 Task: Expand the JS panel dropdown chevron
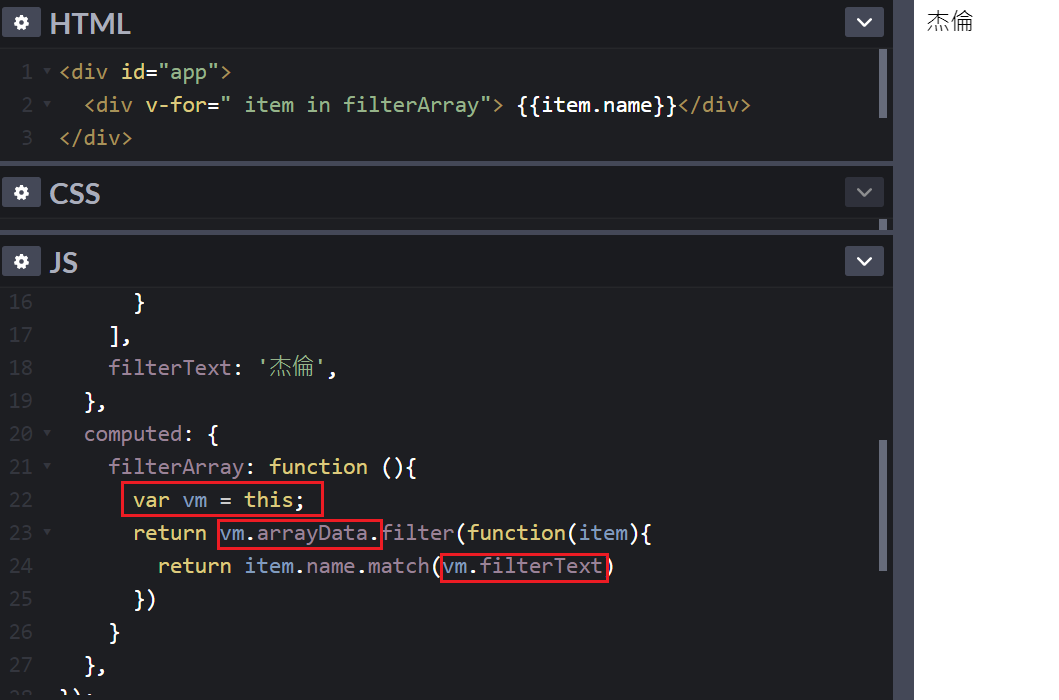click(864, 262)
